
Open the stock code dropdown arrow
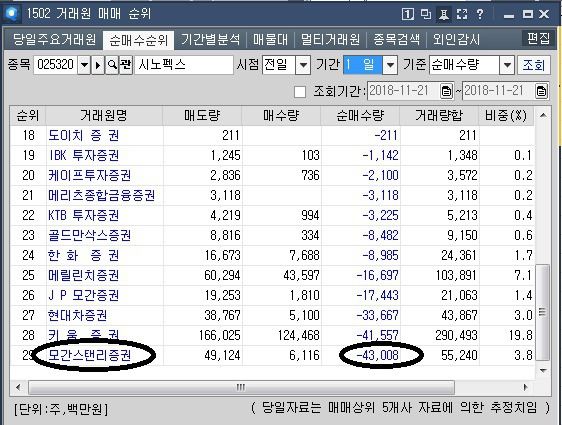tap(84, 65)
